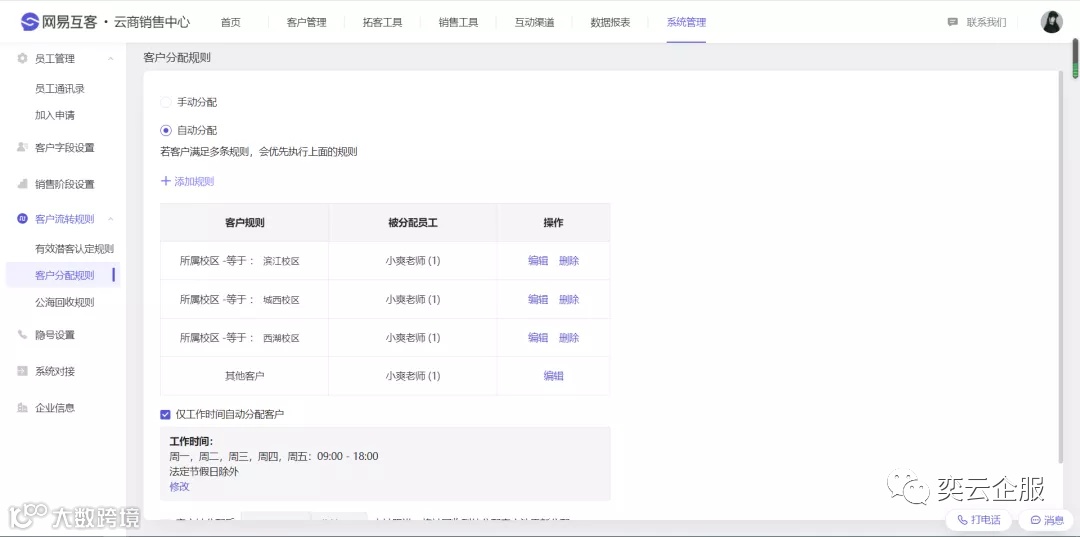Open the user avatar profile picture
The image size is (1080, 537).
pos(1051,22)
